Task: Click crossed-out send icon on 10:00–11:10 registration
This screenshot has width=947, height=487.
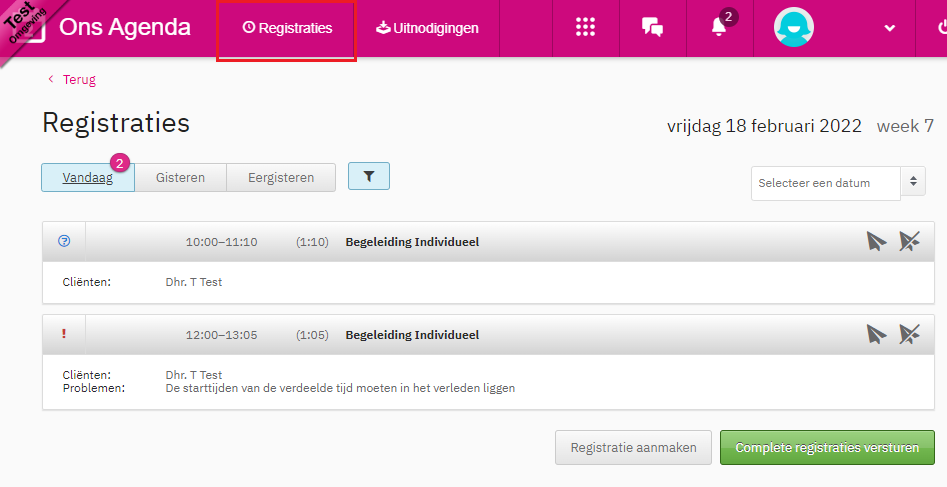Action: pos(909,241)
